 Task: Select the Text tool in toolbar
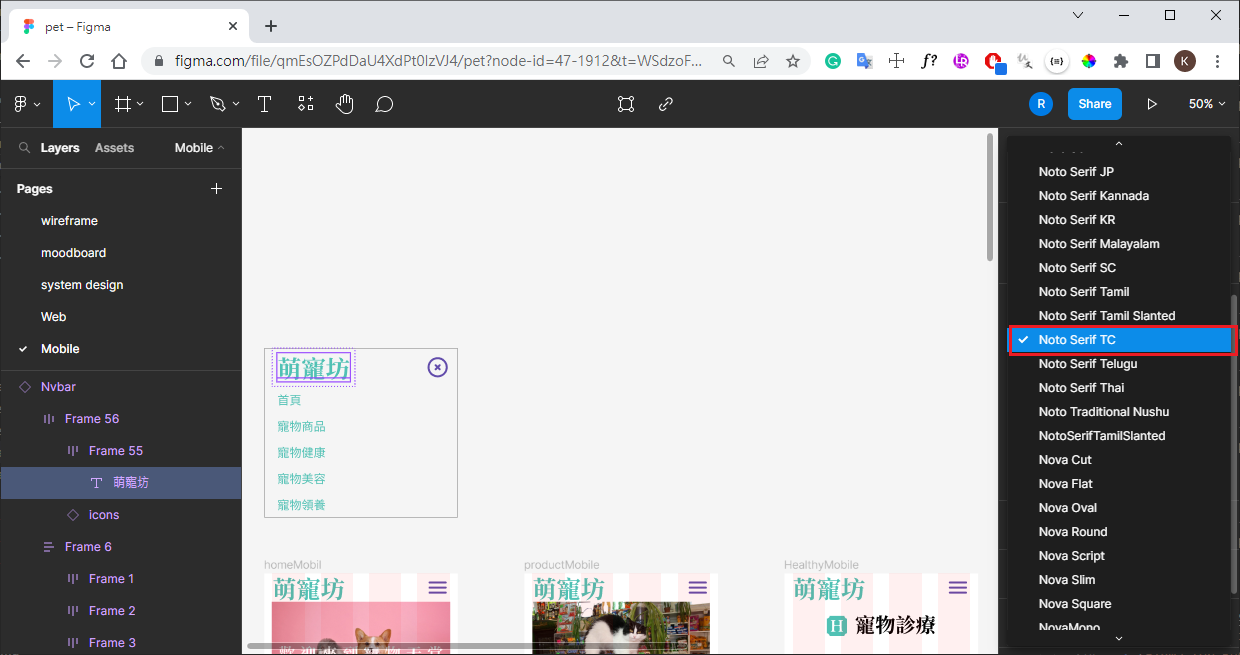[264, 104]
